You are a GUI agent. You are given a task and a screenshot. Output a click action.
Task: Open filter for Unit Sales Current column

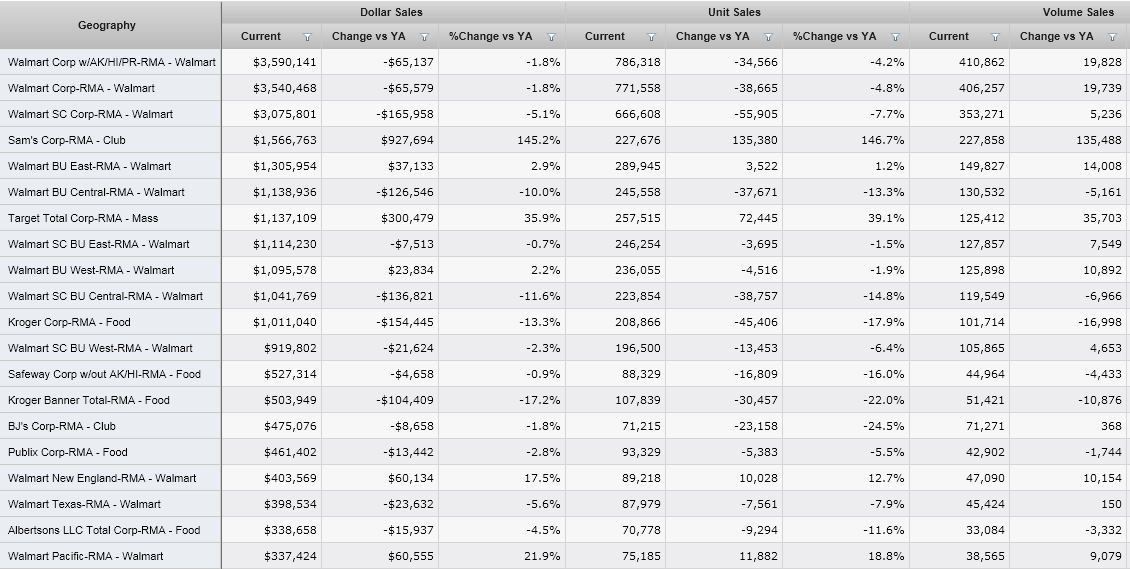pos(651,37)
